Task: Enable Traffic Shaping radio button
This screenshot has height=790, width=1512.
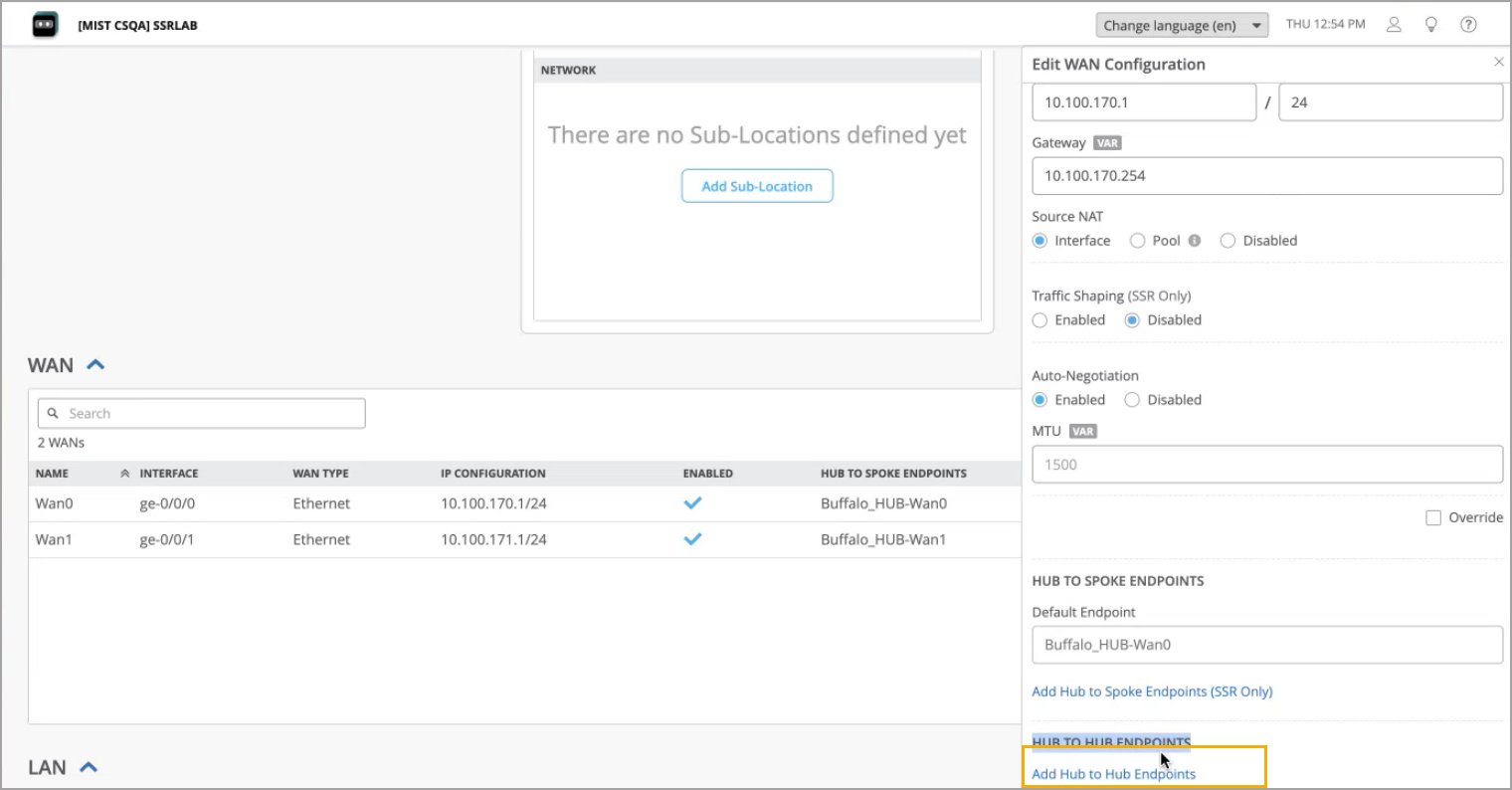Action: tap(1039, 320)
